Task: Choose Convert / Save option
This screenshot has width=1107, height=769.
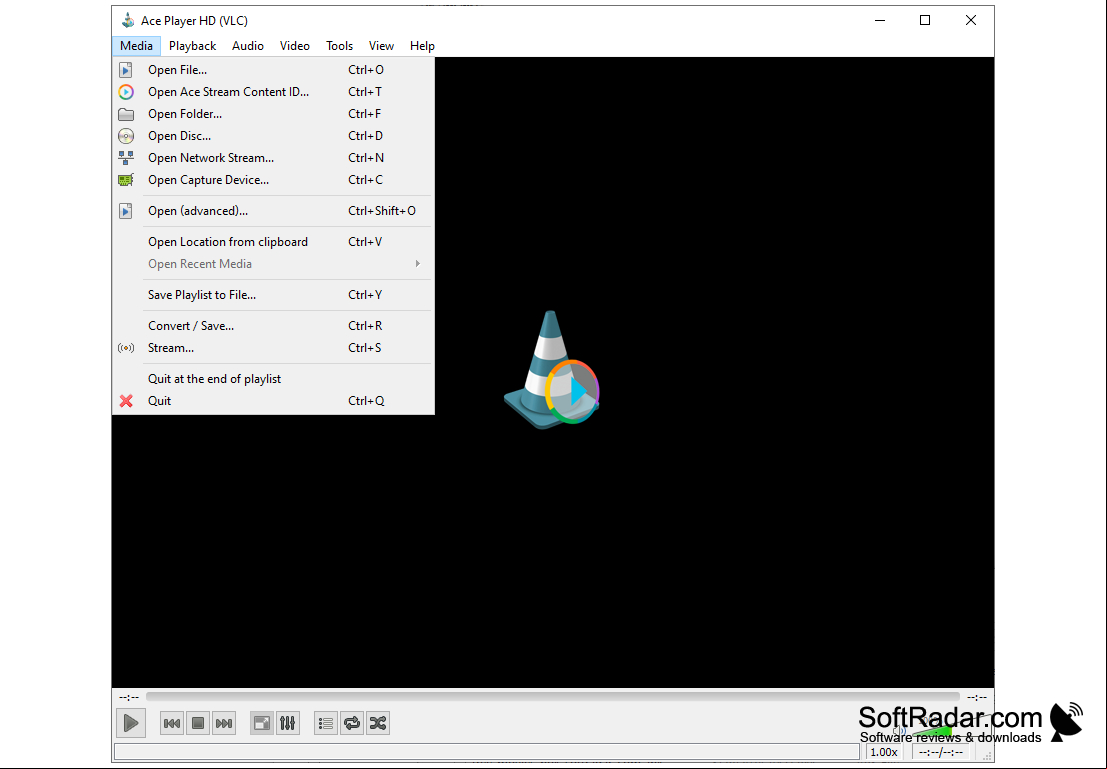Action: [273, 326]
